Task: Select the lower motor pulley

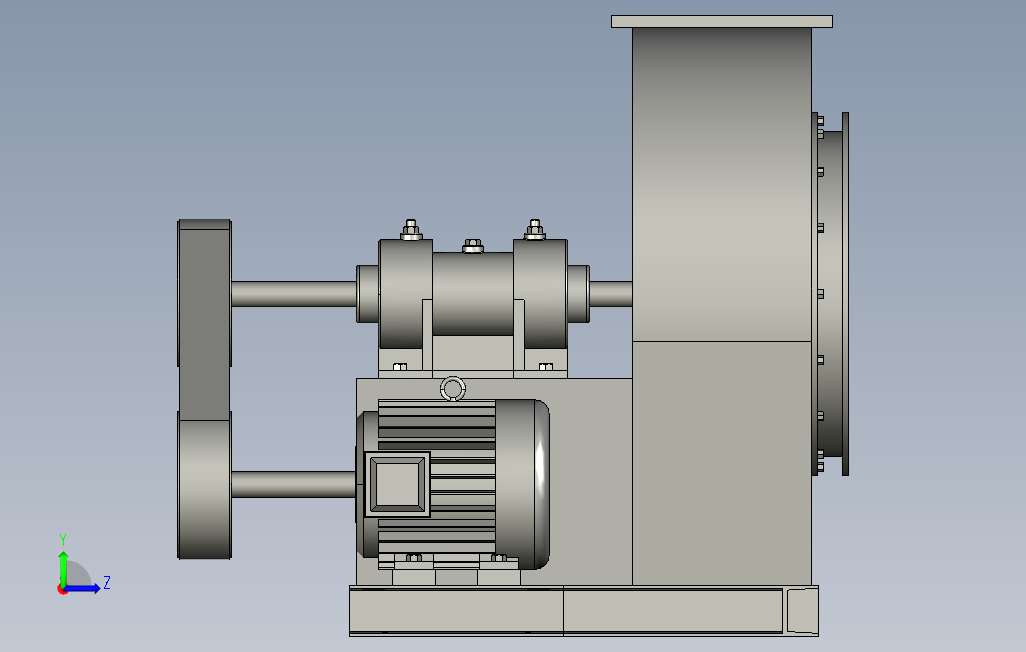Action: (205, 486)
